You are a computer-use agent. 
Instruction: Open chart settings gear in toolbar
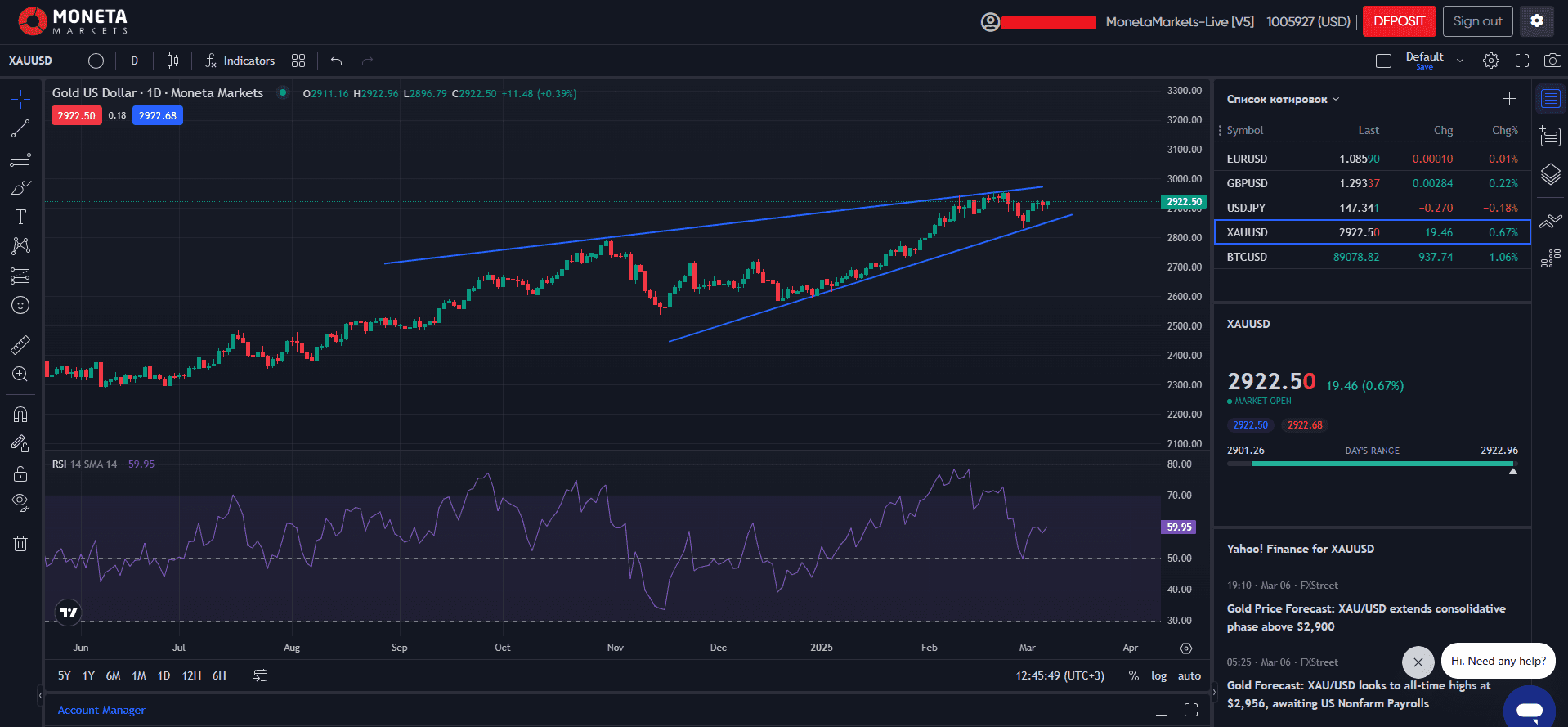[x=1491, y=61]
